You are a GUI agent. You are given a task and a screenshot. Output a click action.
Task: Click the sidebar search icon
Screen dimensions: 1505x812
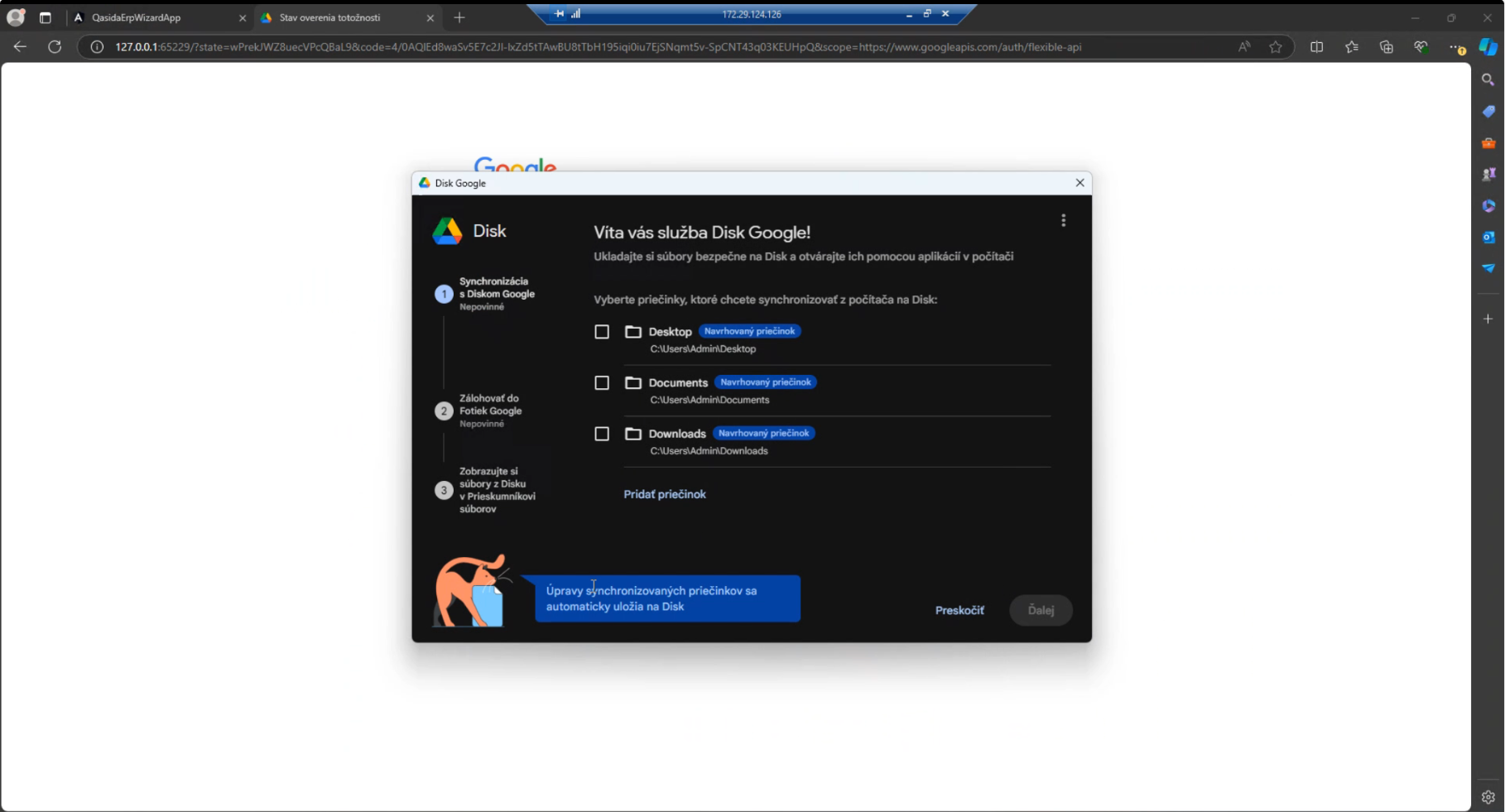[1488, 79]
